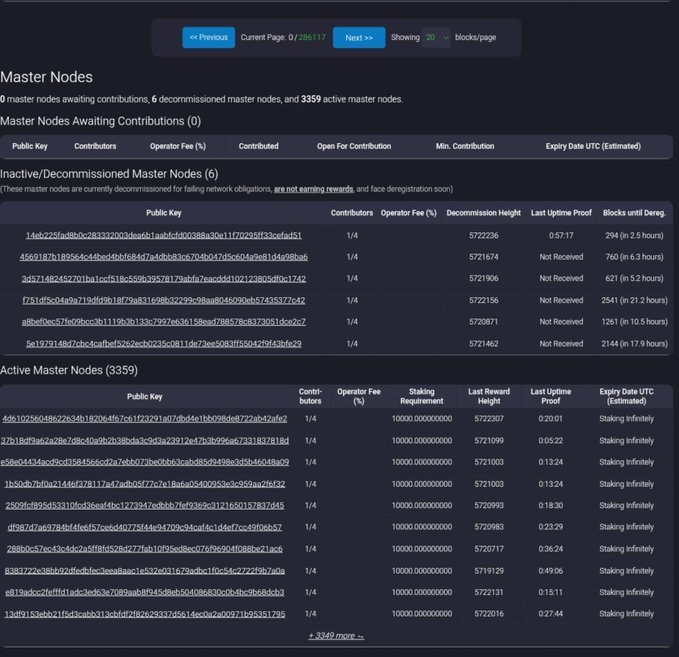Expand the '+ 3349 more' nodes link
Viewport: 679px width, 657px height.
pyautogui.click(x=336, y=636)
